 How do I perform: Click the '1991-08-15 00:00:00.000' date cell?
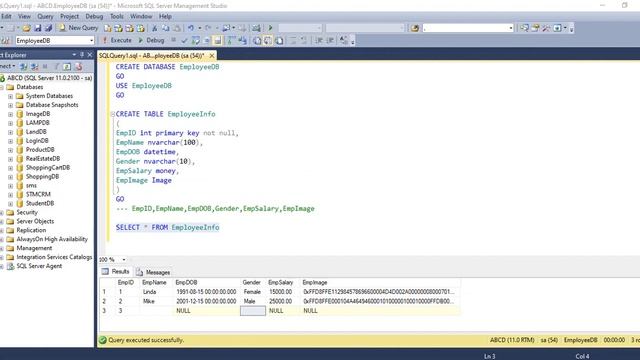coord(206,292)
